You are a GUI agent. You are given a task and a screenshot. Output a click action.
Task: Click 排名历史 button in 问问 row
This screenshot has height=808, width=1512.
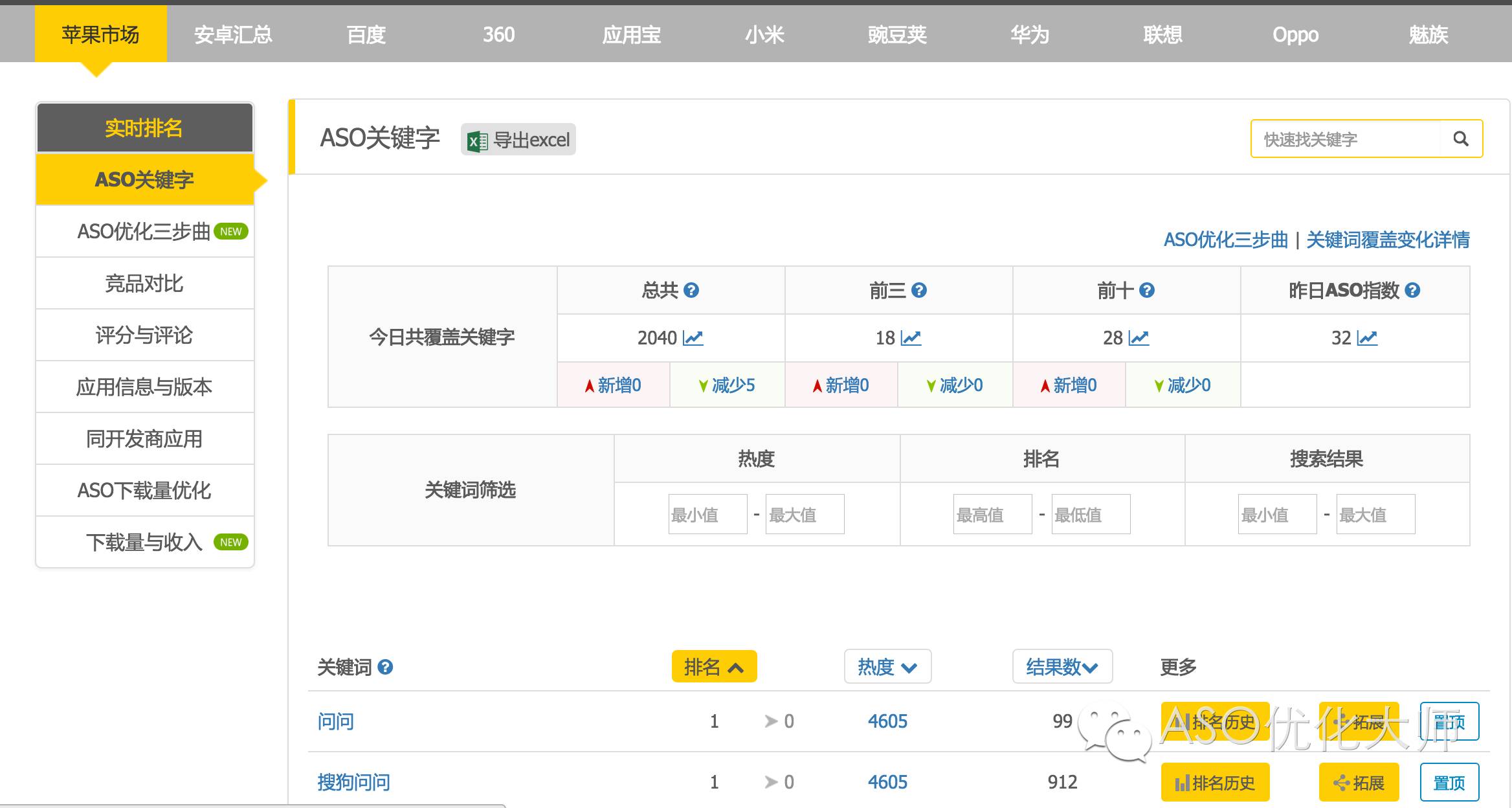coord(1216,721)
